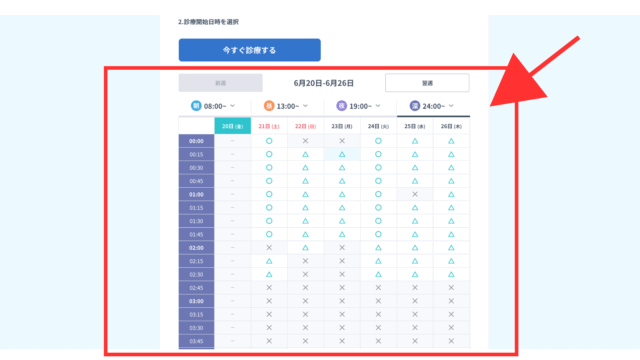Viewport: 640px width, 360px height.
Task: Expand the chevron next to 13:00~
Action: [305, 106]
